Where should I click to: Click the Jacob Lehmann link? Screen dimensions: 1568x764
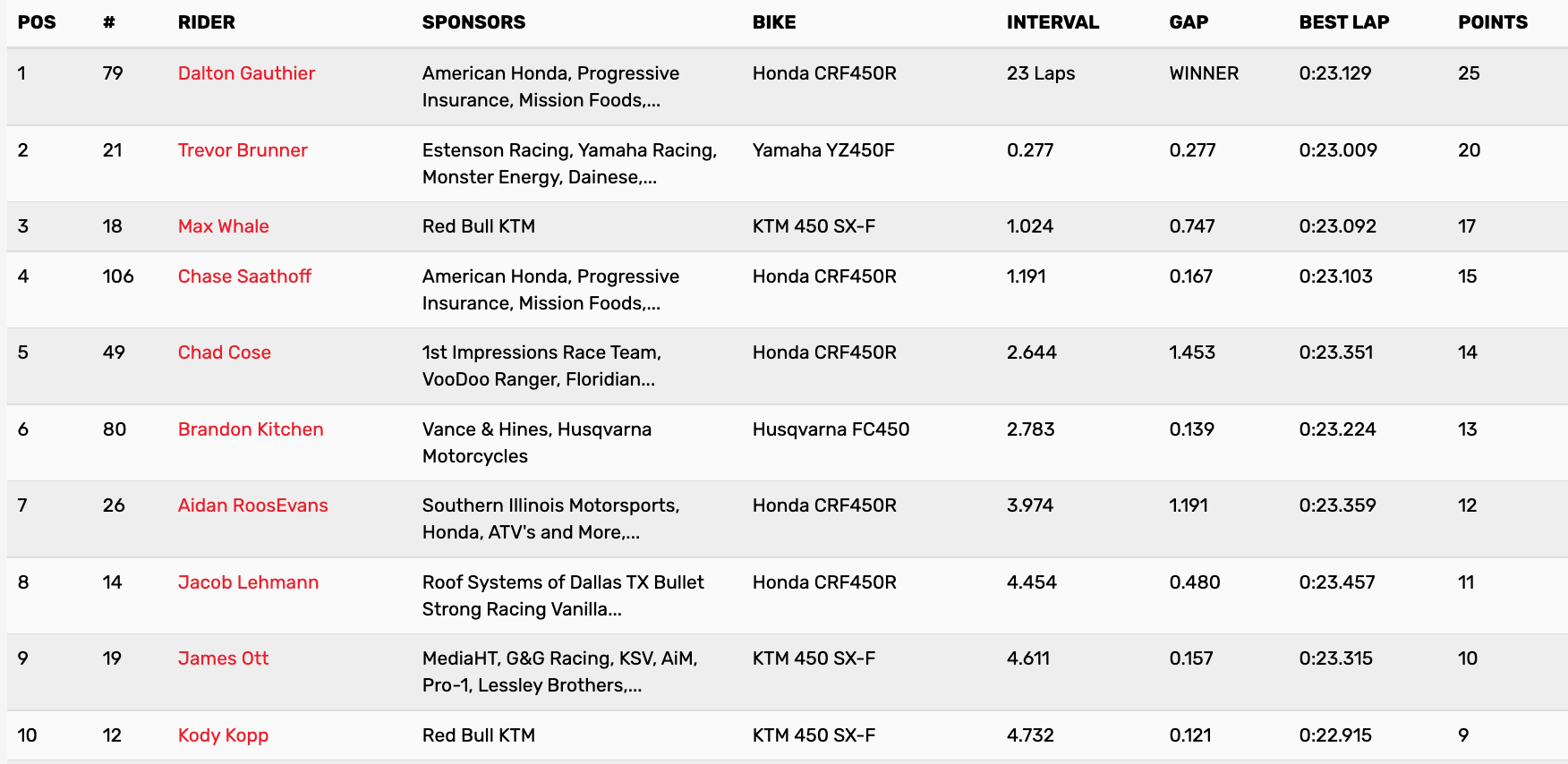point(248,582)
